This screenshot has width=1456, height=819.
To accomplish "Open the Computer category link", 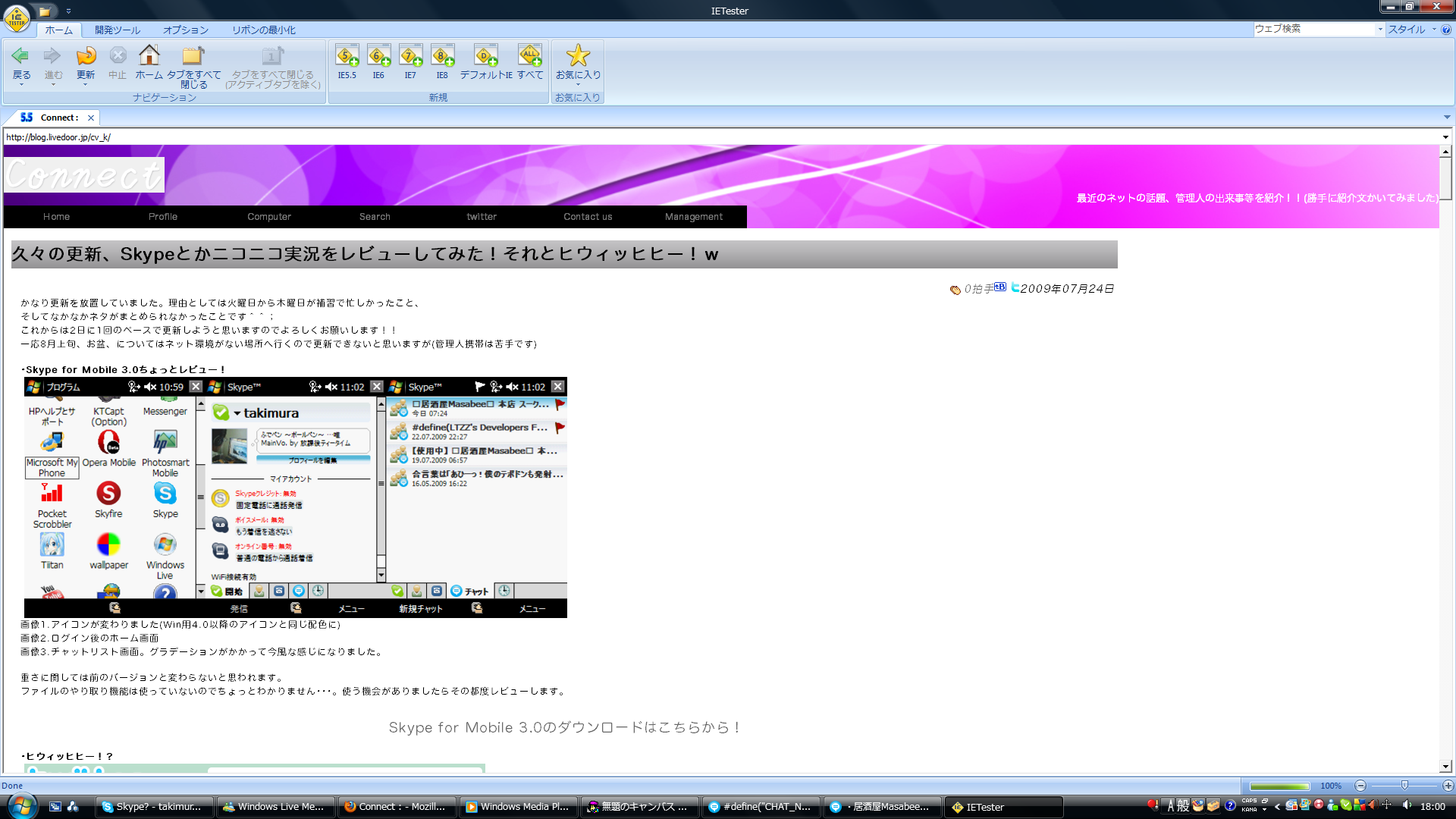I will (x=269, y=217).
